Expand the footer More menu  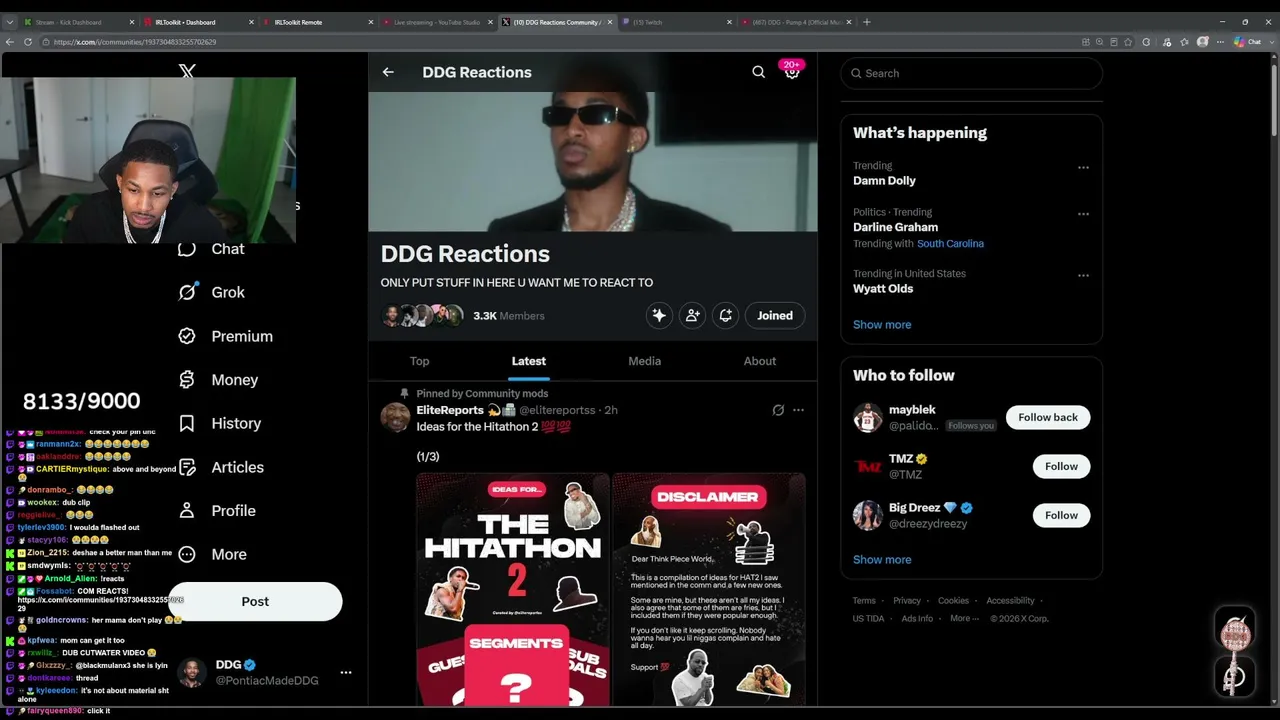pos(964,618)
